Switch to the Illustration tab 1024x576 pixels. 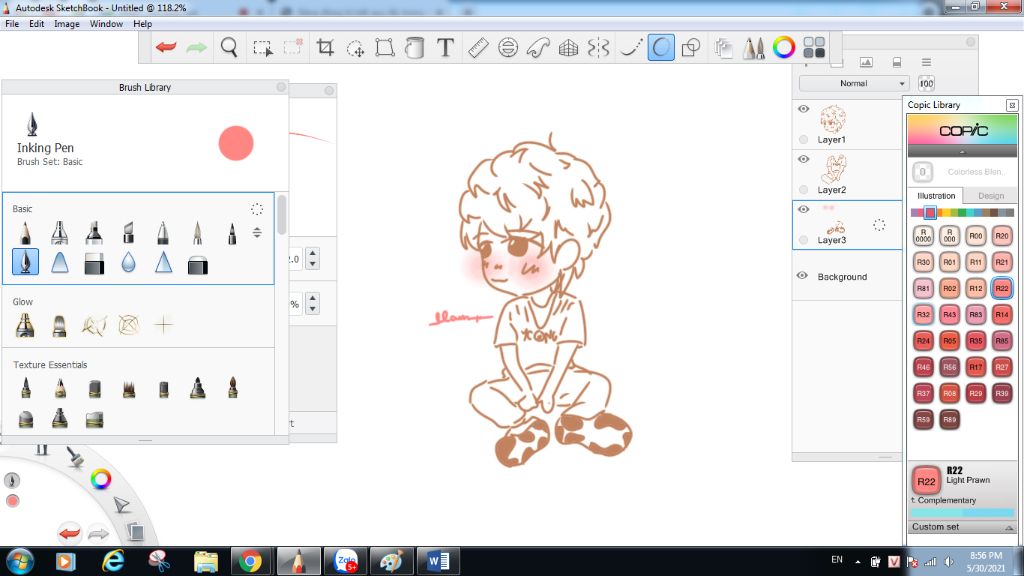pyautogui.click(x=936, y=196)
